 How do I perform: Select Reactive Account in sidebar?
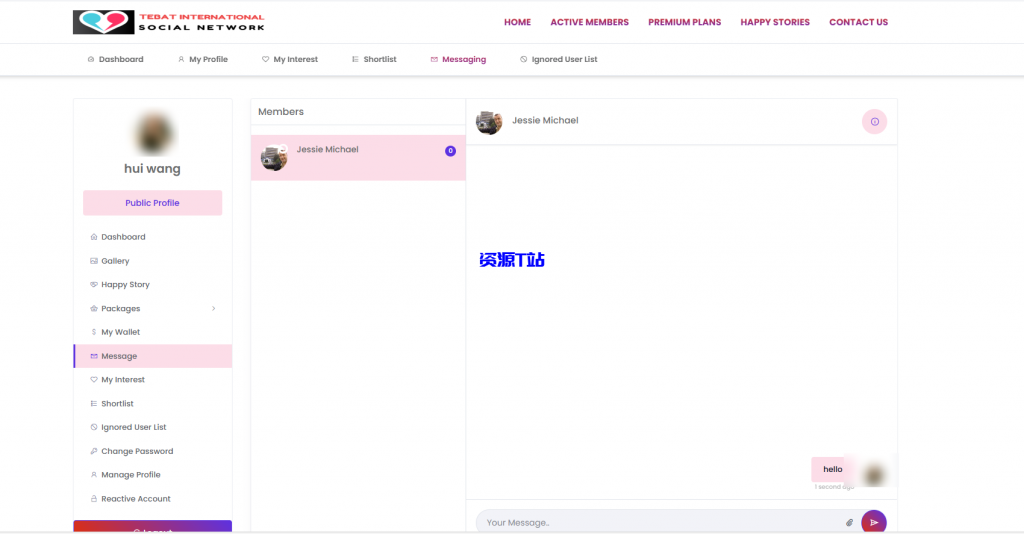coord(135,499)
